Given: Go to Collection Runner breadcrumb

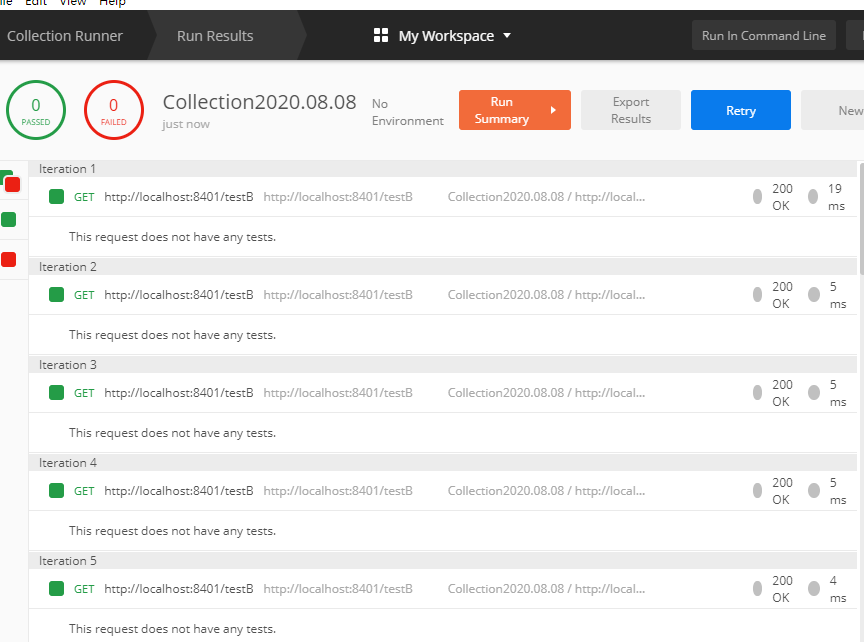Looking at the screenshot, I should pyautogui.click(x=64, y=36).
